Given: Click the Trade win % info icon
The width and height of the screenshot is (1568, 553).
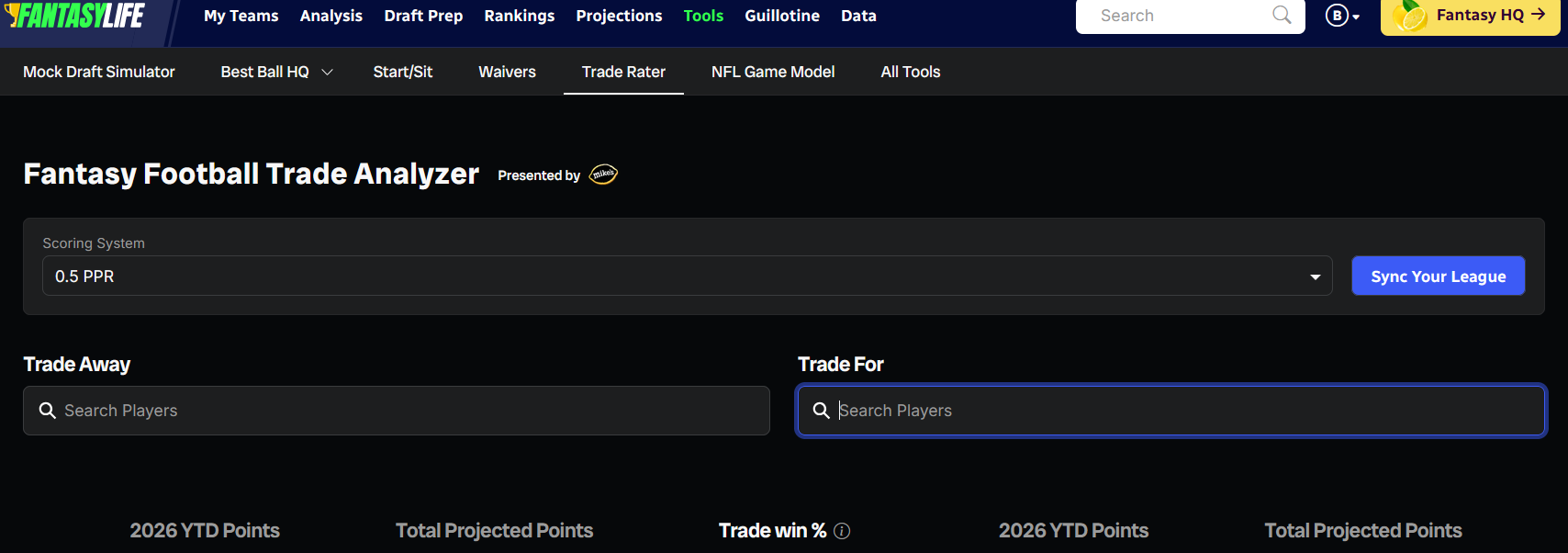Looking at the screenshot, I should coord(842,531).
